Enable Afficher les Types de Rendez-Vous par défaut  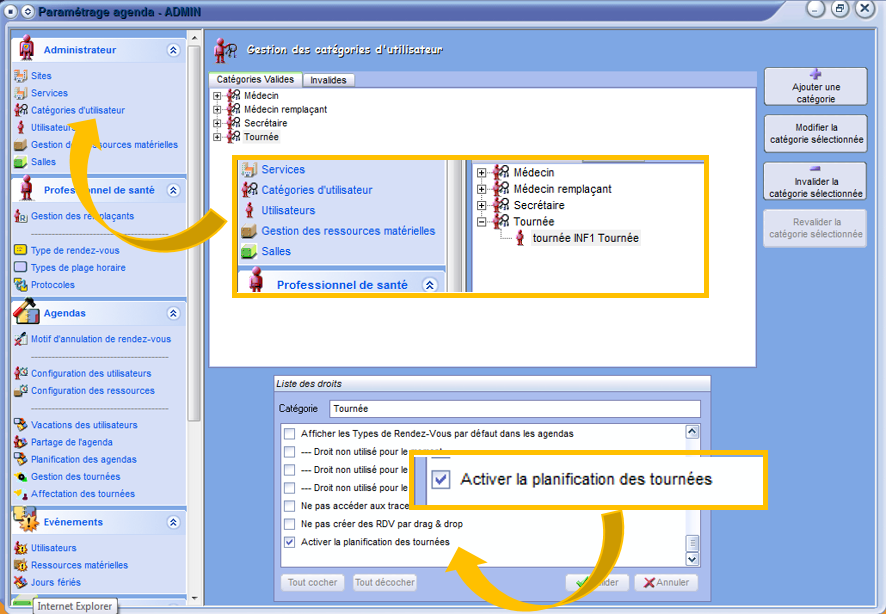click(x=290, y=434)
